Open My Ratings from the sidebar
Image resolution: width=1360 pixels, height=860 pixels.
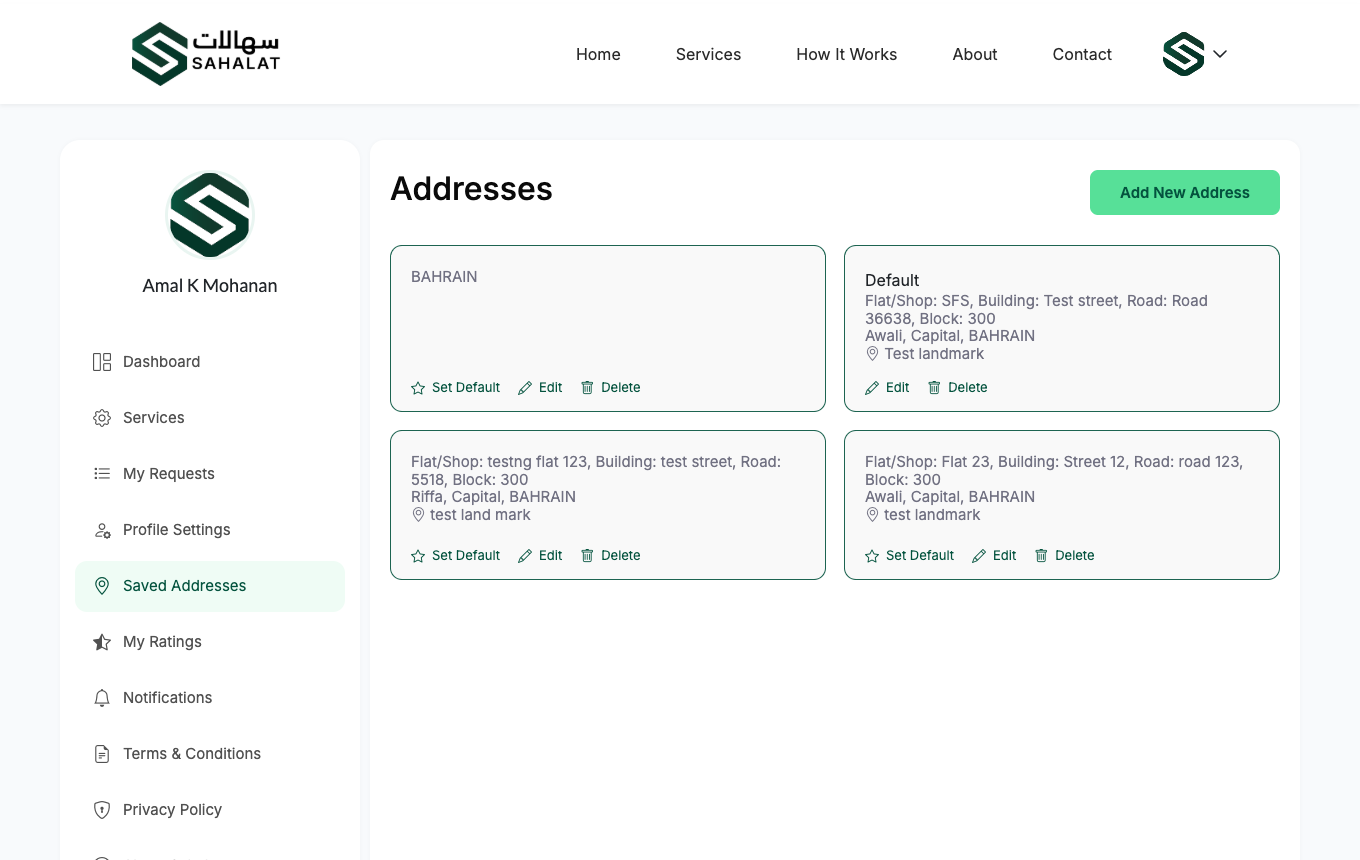pos(210,642)
